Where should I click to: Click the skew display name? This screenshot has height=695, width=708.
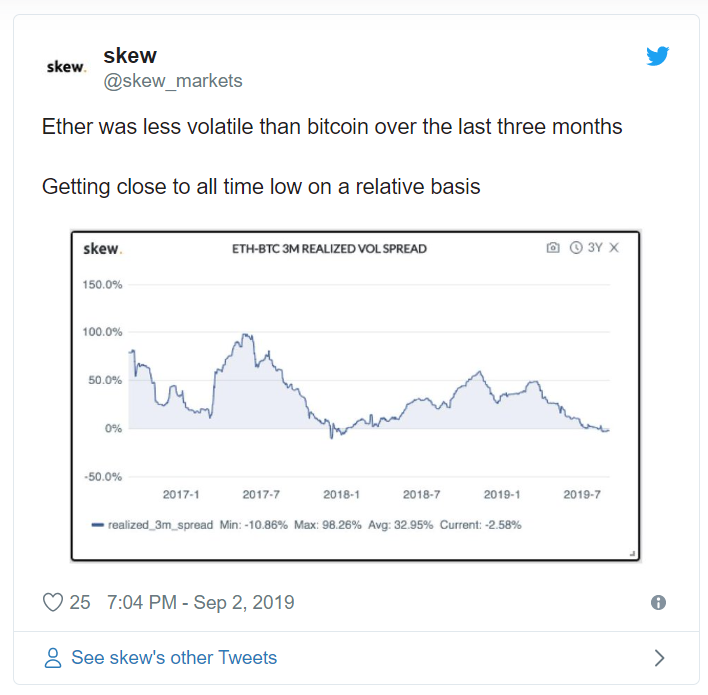coord(130,56)
